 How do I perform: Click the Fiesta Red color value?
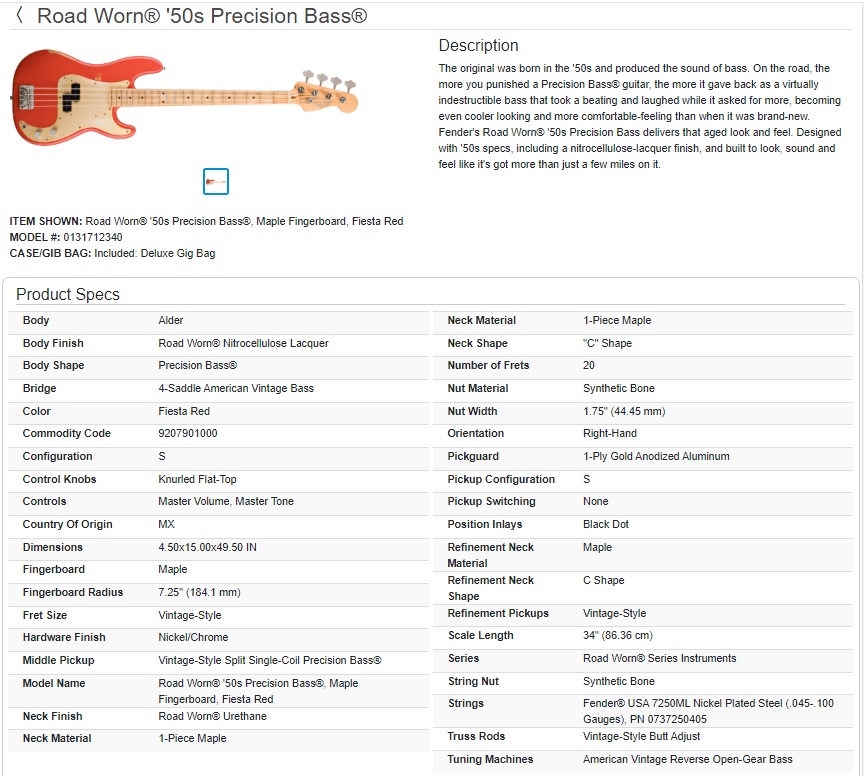coord(183,411)
